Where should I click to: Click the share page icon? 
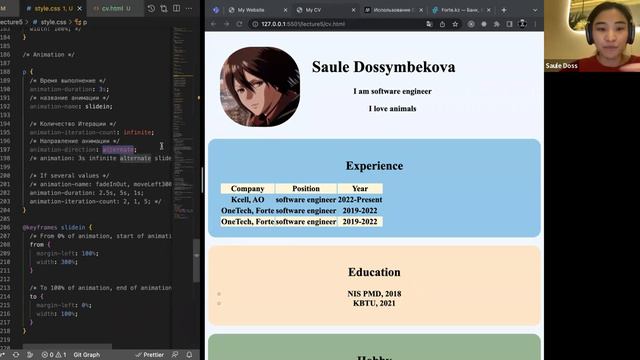[x=442, y=24]
